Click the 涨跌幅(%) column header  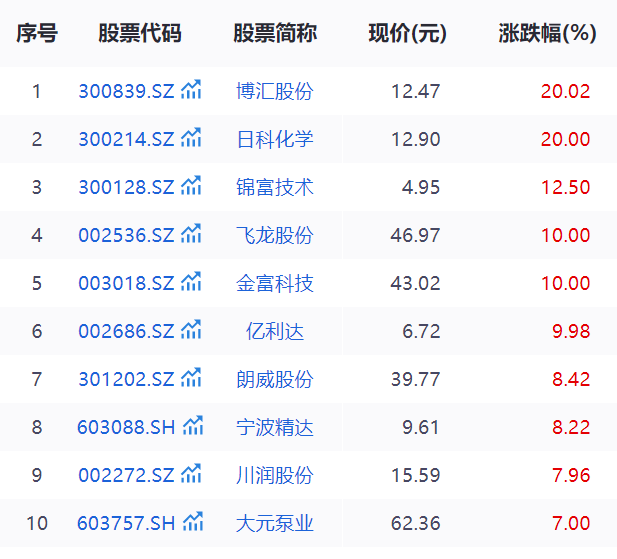tap(548, 33)
